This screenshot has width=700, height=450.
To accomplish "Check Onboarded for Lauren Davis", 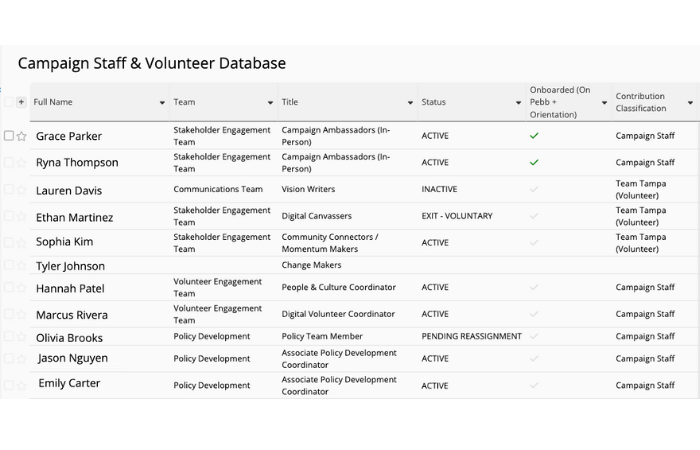I will point(534,190).
